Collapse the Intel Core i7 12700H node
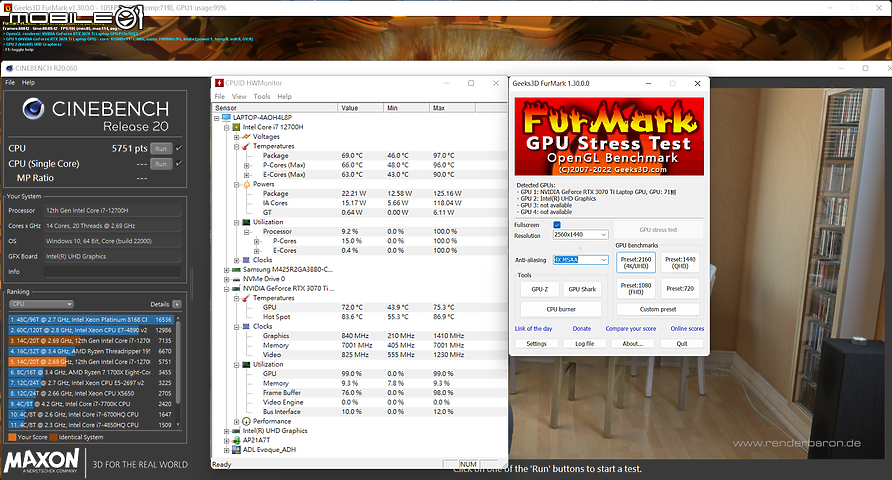Screen dimensions: 892x480 coord(226,127)
